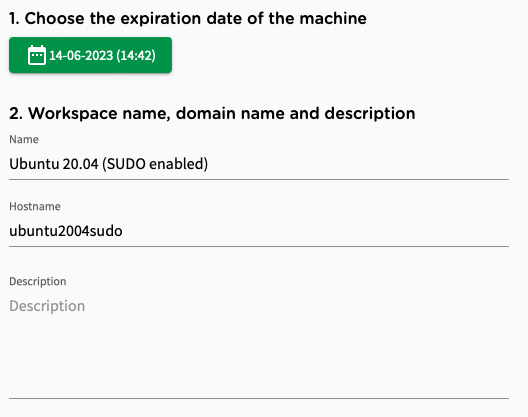Image resolution: width=528 pixels, height=417 pixels.
Task: Click the text Ubuntu 20.04 in the Name field
Action: click(54, 164)
